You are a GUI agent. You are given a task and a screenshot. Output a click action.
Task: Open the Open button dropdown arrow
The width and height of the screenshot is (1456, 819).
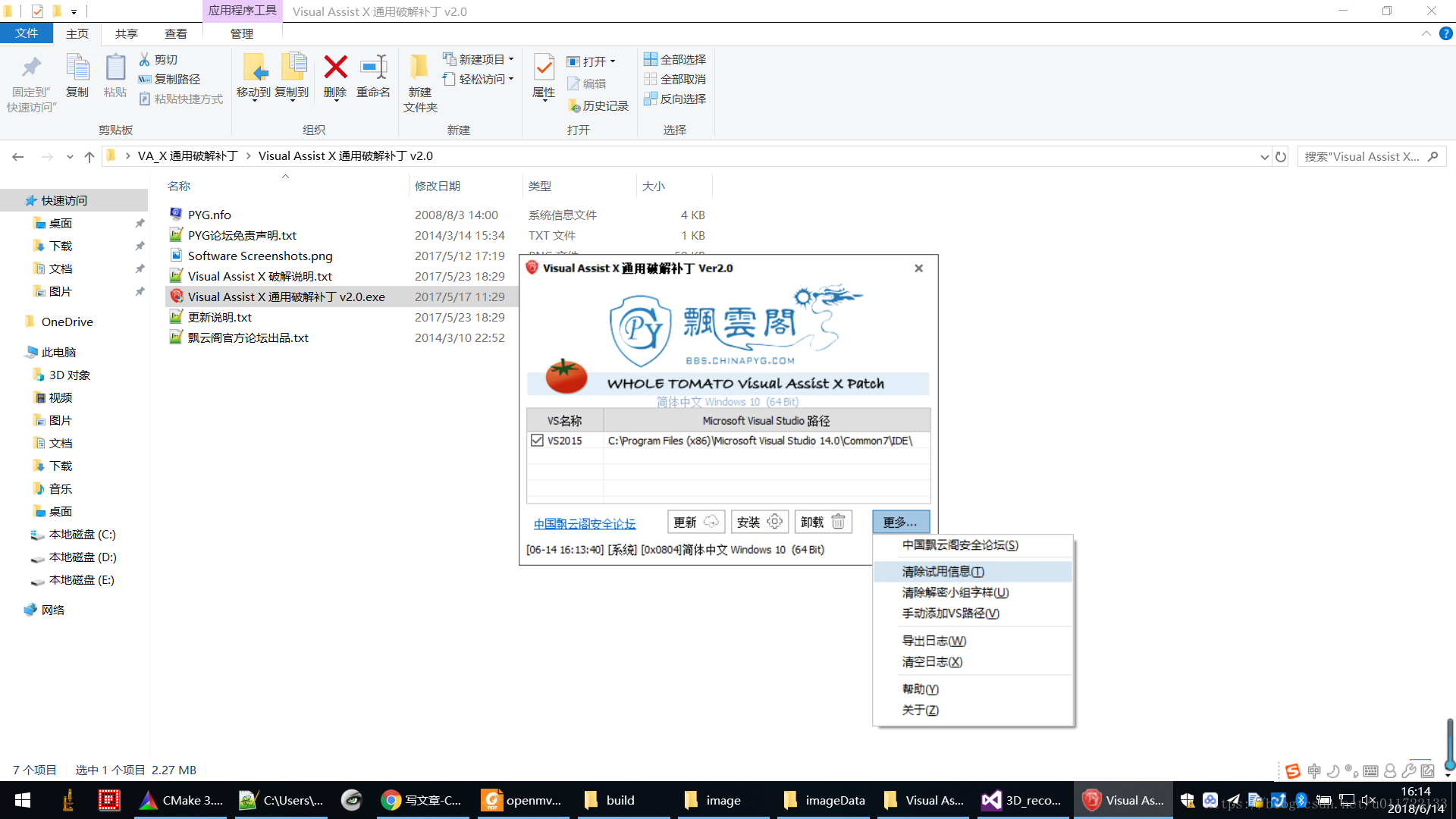[x=613, y=61]
